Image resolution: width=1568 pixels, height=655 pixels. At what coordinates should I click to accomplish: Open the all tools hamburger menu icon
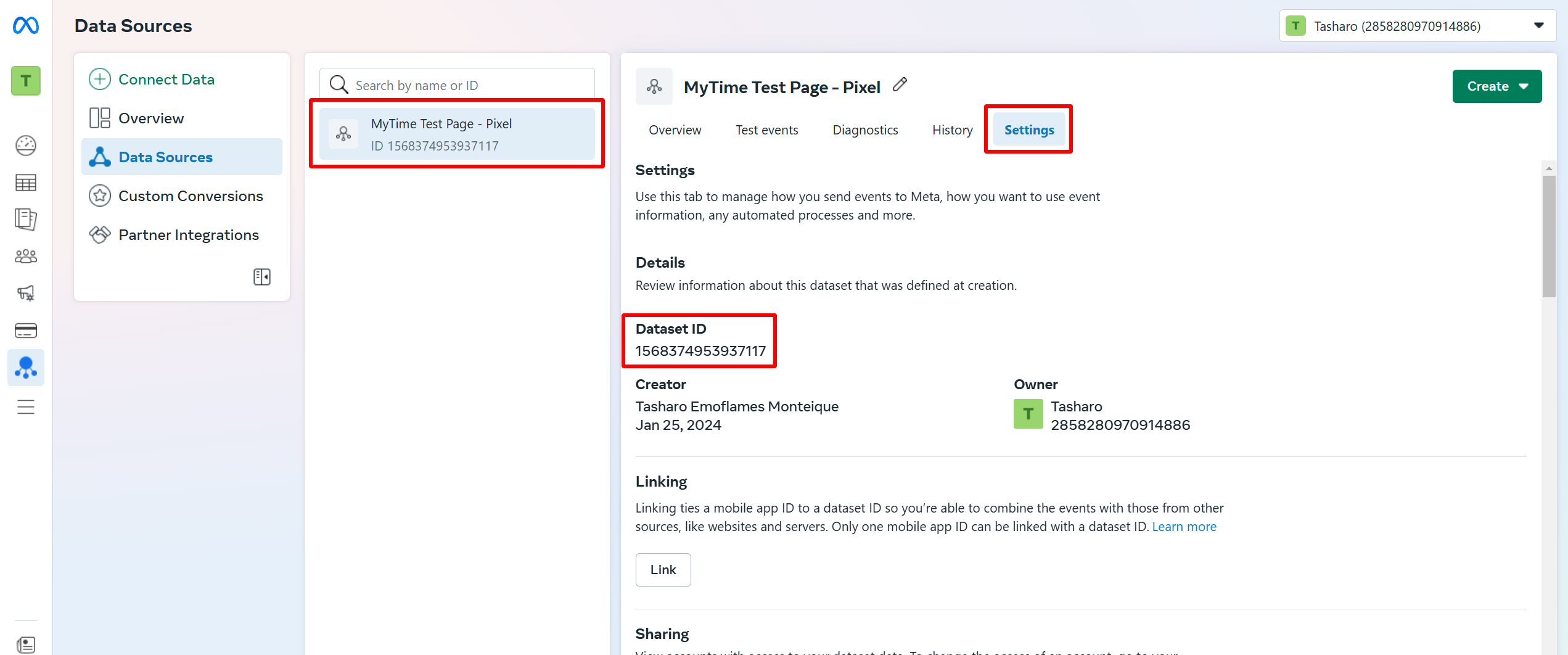26,407
